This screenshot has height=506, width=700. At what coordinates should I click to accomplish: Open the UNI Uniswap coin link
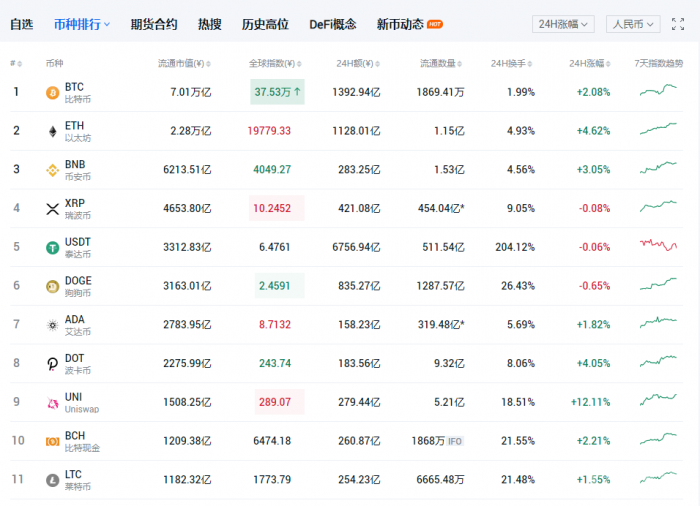[x=82, y=403]
